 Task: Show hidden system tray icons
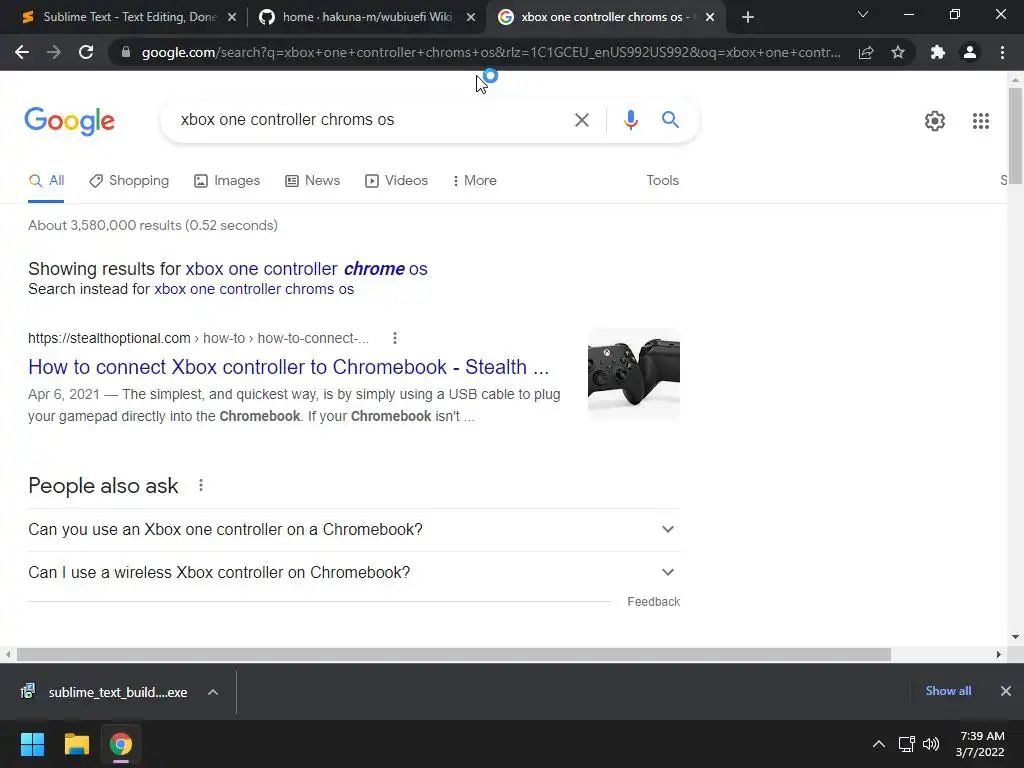879,744
